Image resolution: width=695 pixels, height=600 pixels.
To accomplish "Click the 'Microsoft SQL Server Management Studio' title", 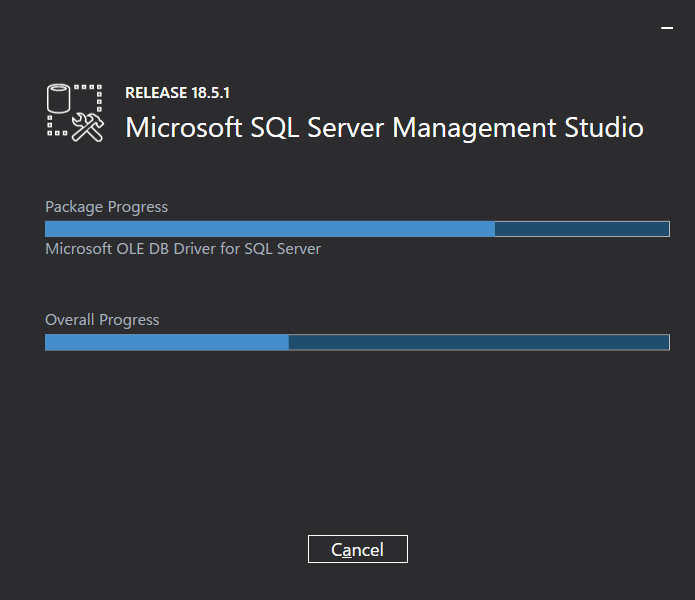I will [x=384, y=128].
